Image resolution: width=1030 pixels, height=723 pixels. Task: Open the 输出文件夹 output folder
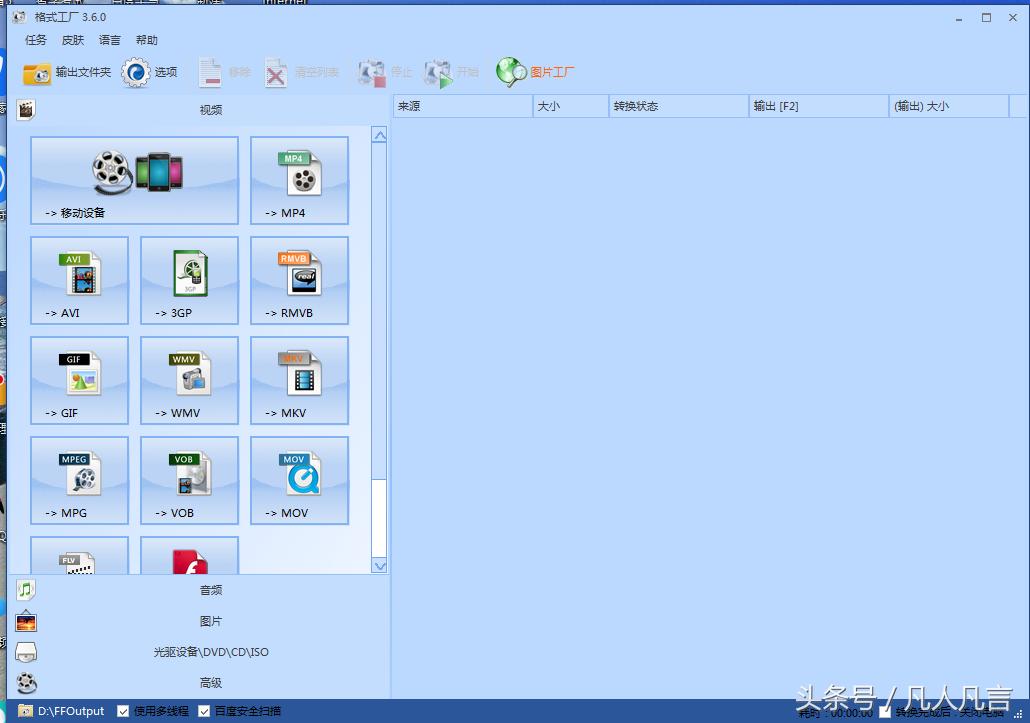tap(67, 72)
